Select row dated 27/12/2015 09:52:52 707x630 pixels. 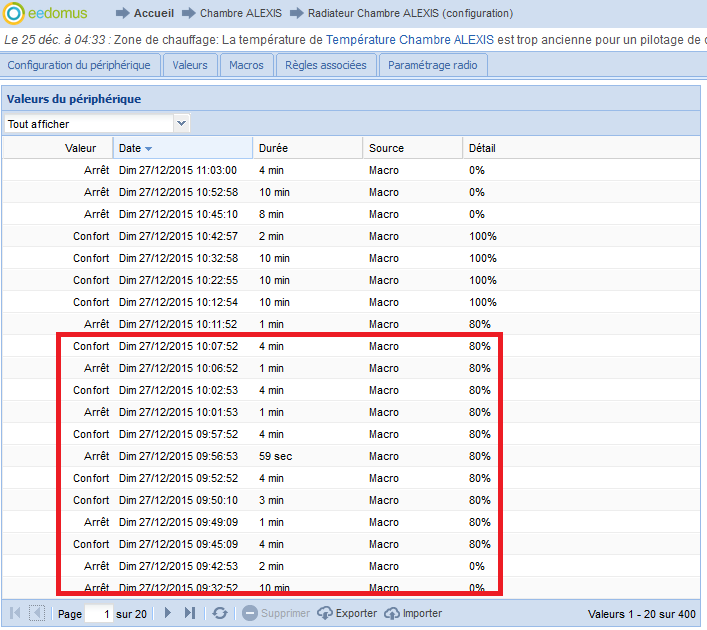[351, 480]
